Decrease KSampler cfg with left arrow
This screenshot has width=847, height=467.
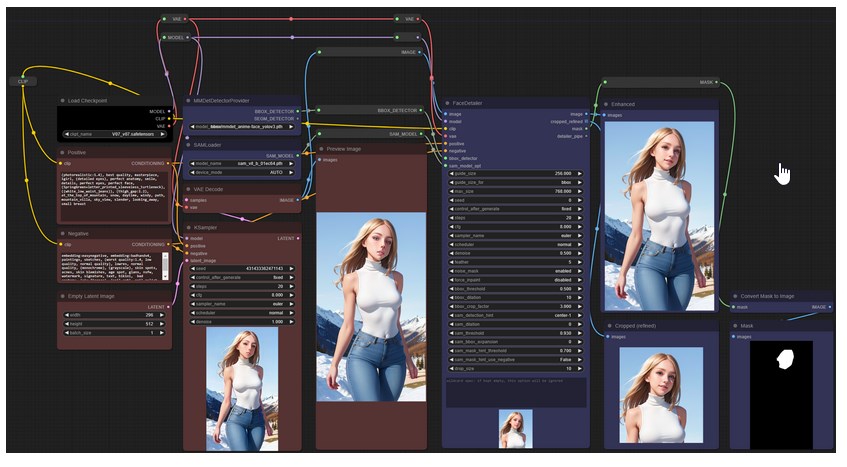click(193, 295)
